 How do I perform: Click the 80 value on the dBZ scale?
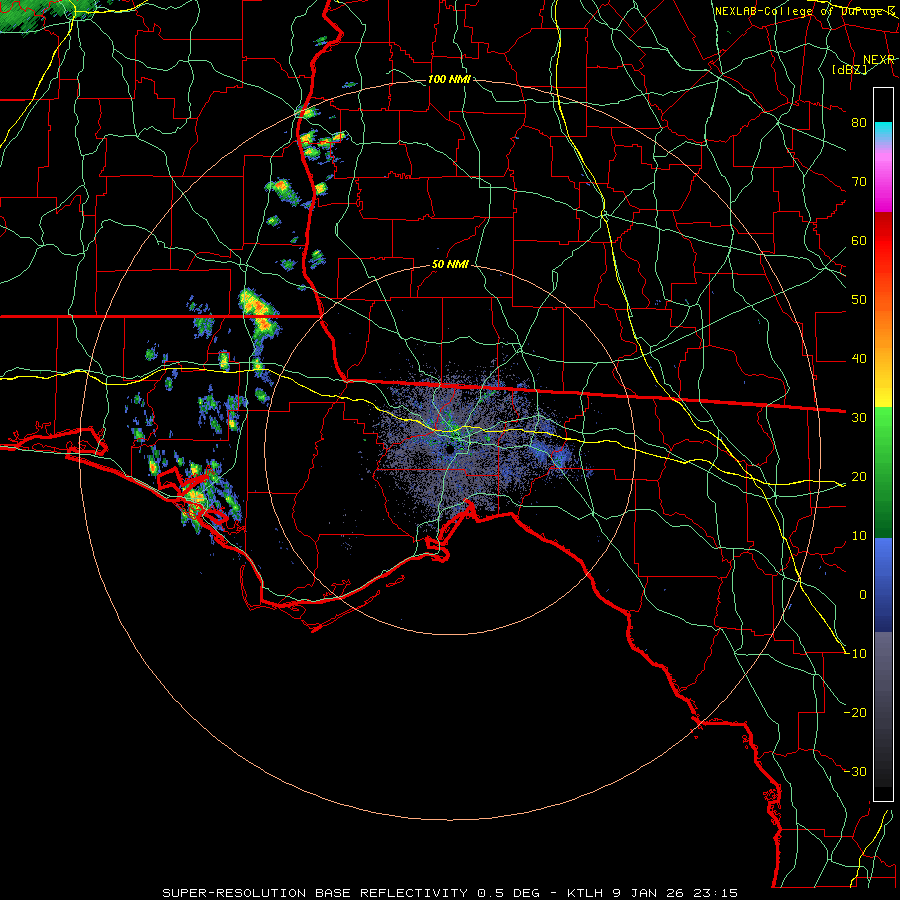click(859, 123)
